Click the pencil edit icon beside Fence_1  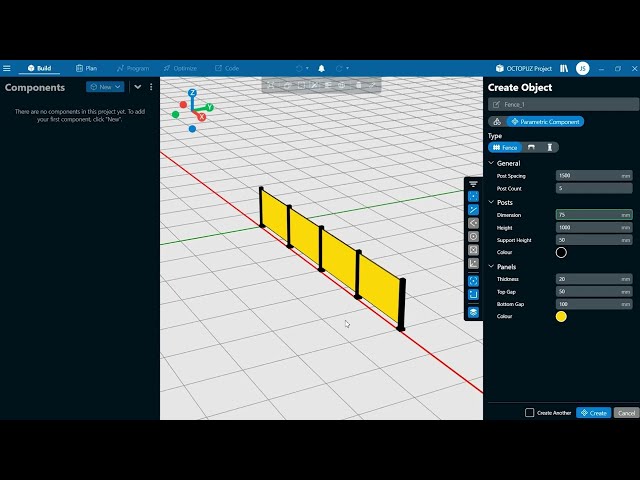click(x=496, y=104)
